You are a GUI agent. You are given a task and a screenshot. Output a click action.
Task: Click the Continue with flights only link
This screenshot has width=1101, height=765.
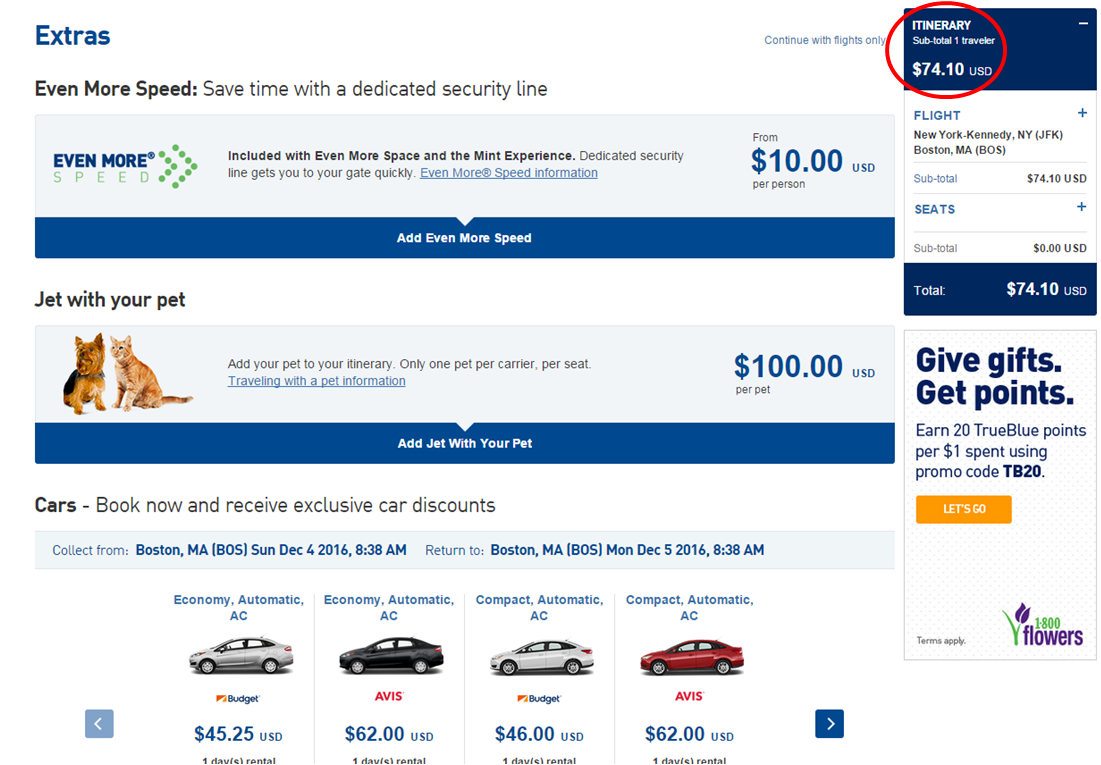[825, 40]
